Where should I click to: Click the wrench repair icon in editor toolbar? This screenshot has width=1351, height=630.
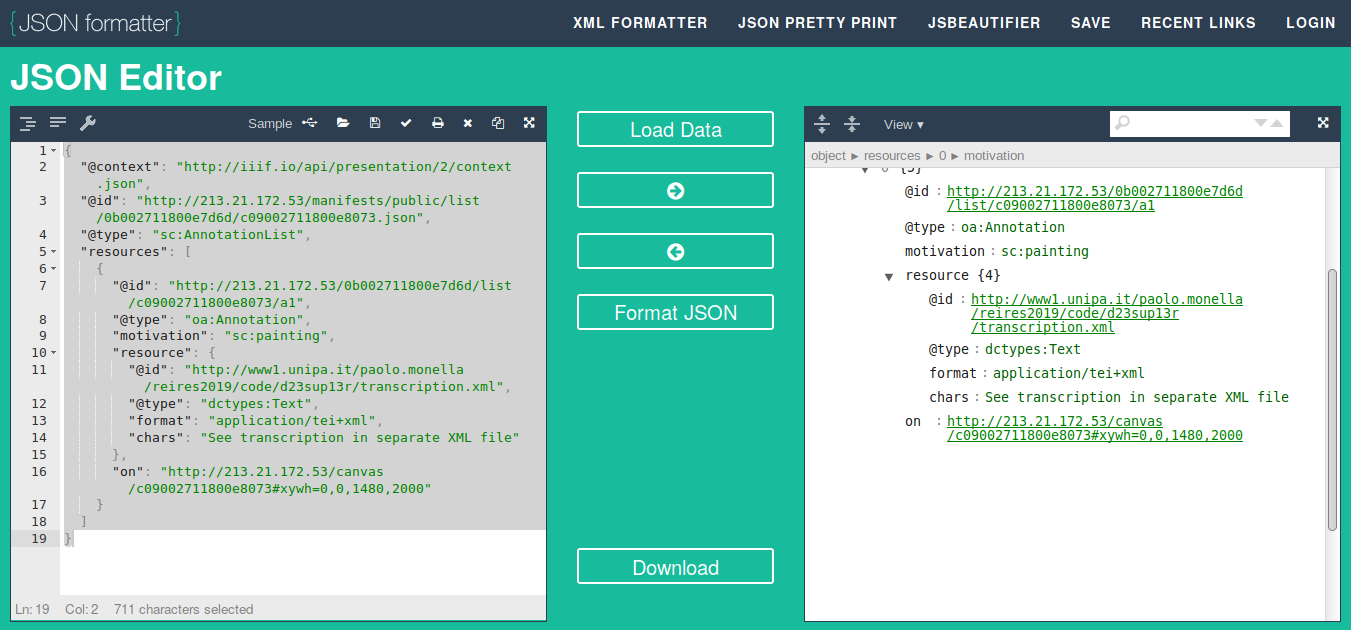coord(87,123)
